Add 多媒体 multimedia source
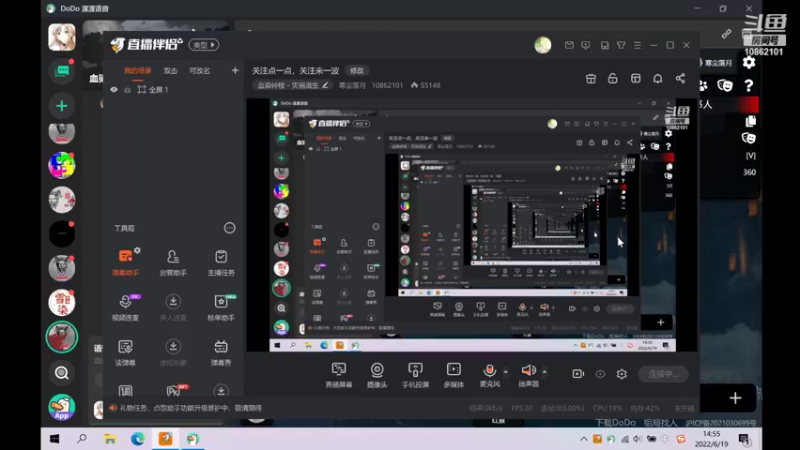Image resolution: width=800 pixels, height=450 pixels. click(454, 374)
